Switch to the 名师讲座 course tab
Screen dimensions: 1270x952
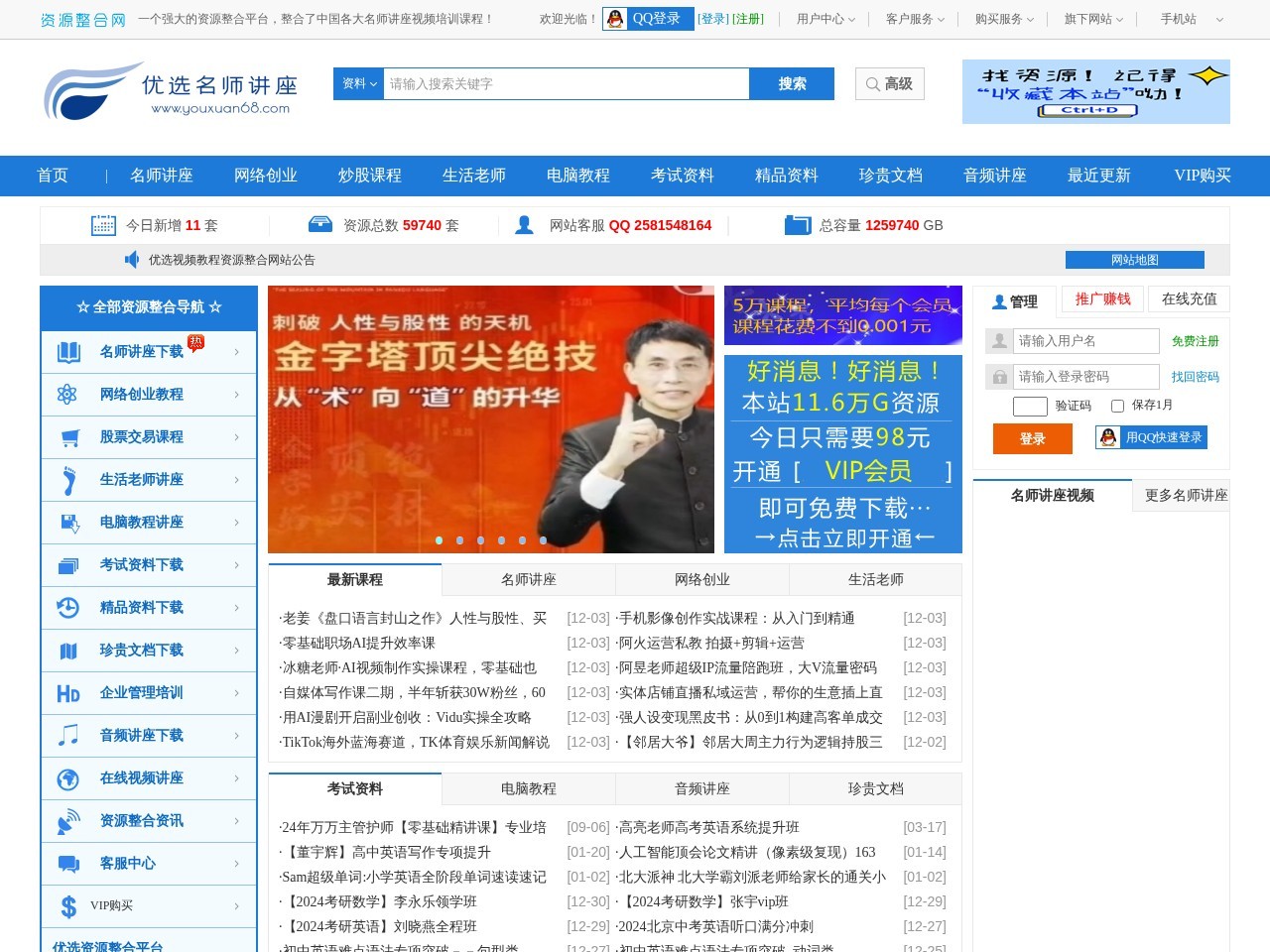pos(526,579)
